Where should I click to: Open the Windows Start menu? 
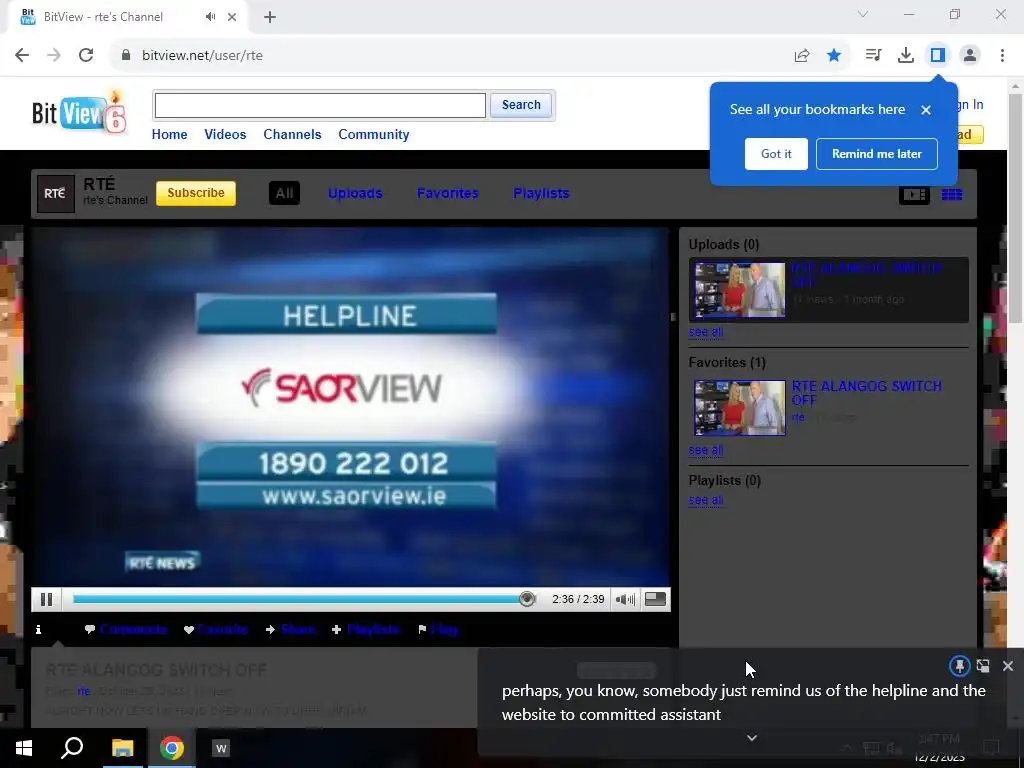(x=24, y=748)
